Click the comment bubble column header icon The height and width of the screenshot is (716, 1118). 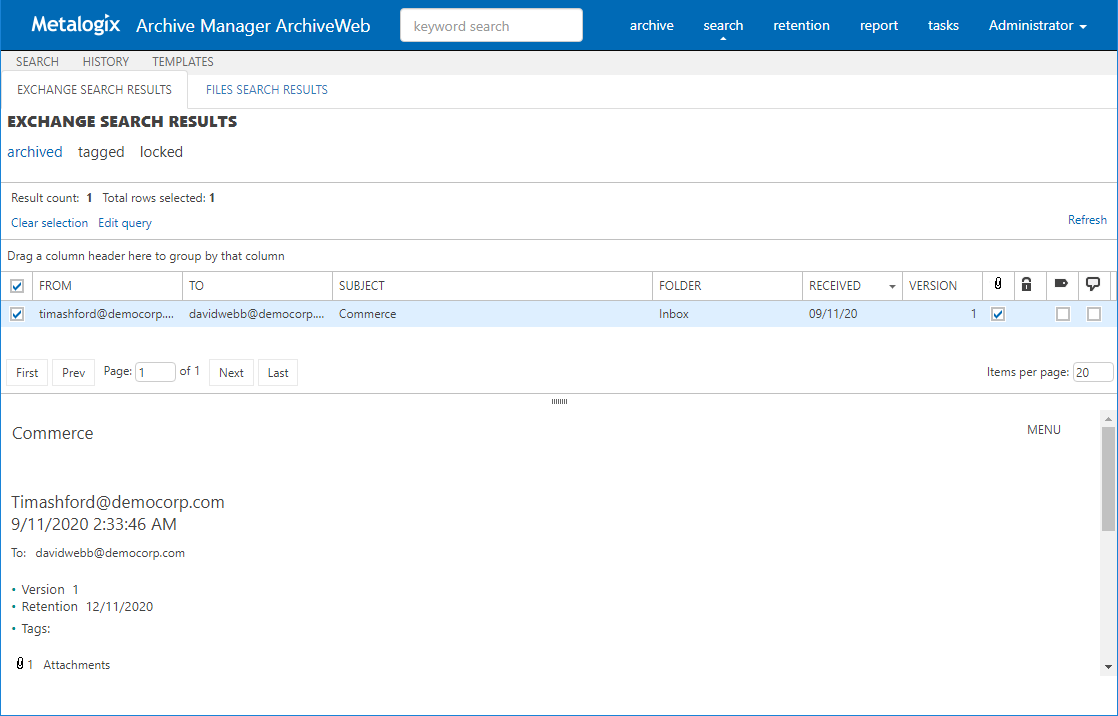[1094, 285]
